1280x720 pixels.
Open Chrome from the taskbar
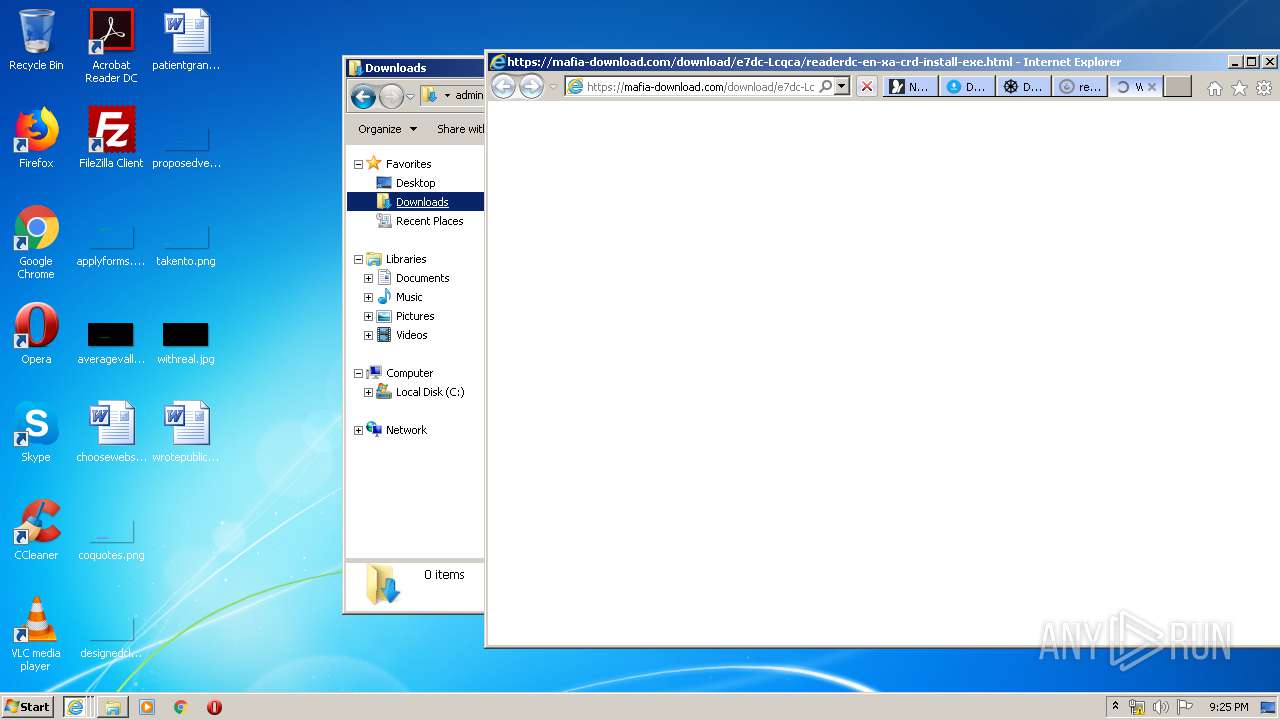click(181, 707)
